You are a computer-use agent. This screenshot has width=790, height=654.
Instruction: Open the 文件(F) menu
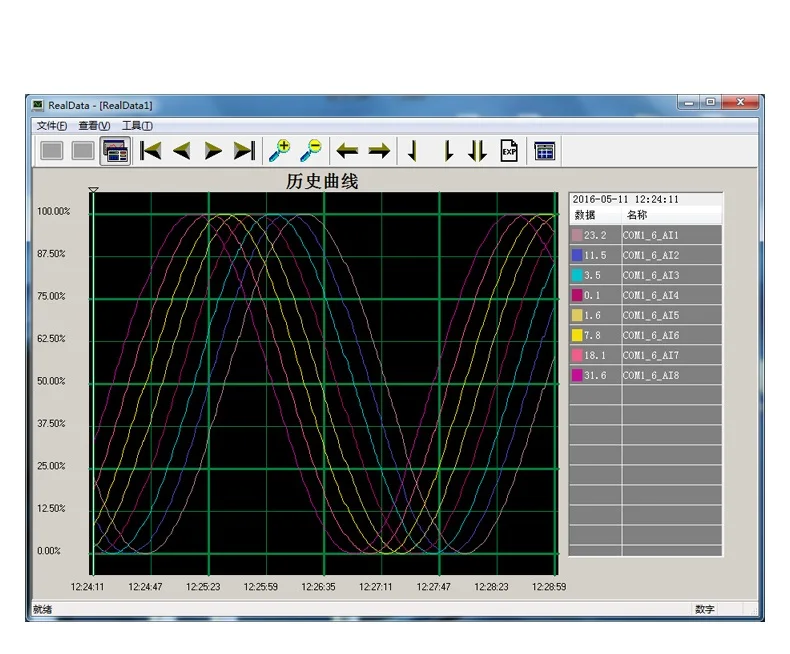(52, 126)
